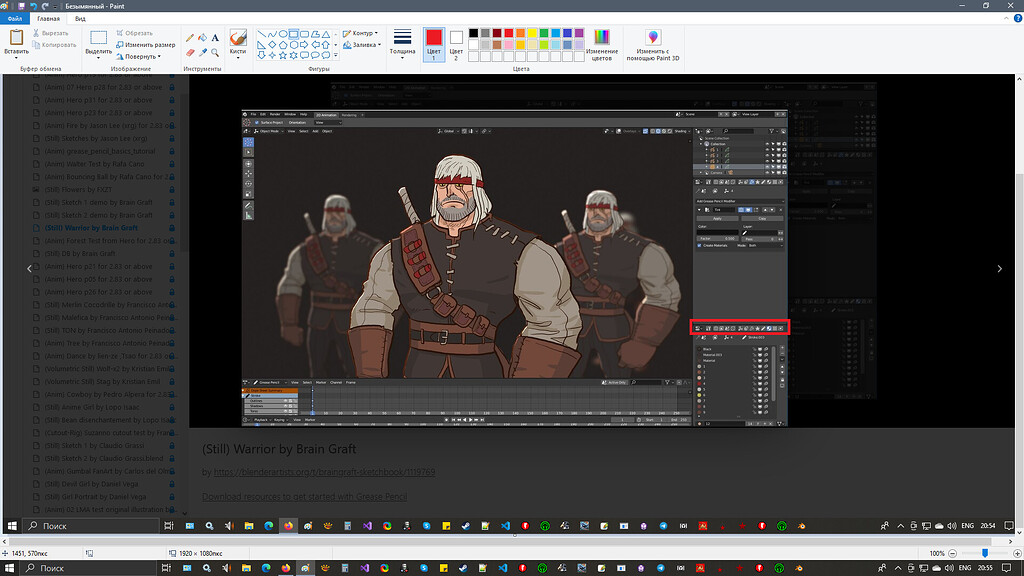
Task: Click Crop (Обрезать) in the image group
Action: [x=134, y=33]
